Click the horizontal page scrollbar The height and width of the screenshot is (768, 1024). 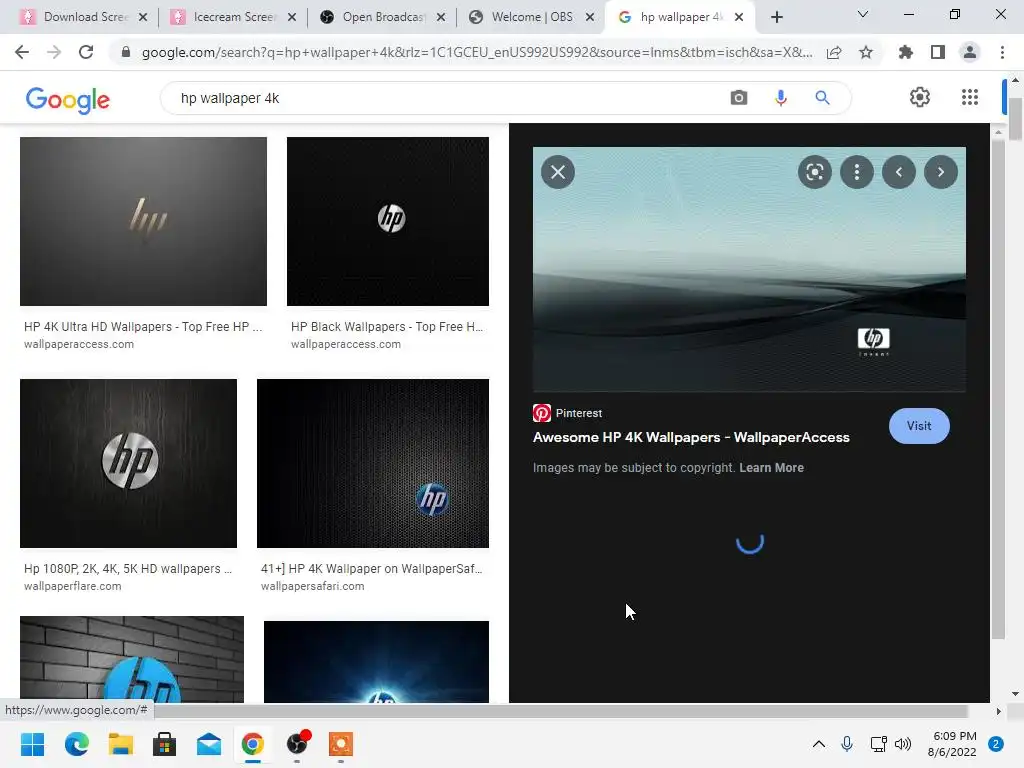point(560,711)
